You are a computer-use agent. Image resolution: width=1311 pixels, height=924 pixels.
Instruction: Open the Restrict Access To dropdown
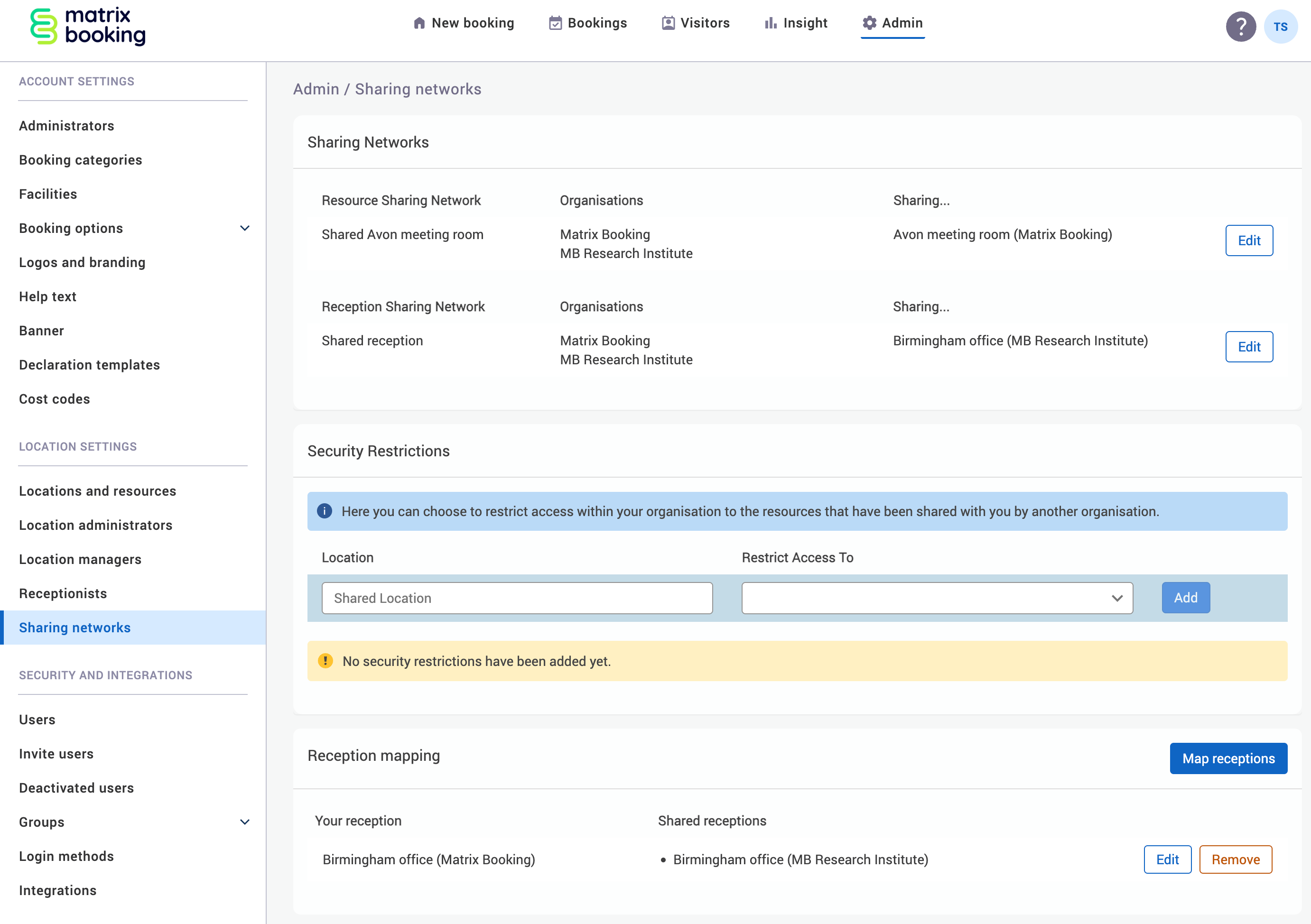pos(1117,598)
